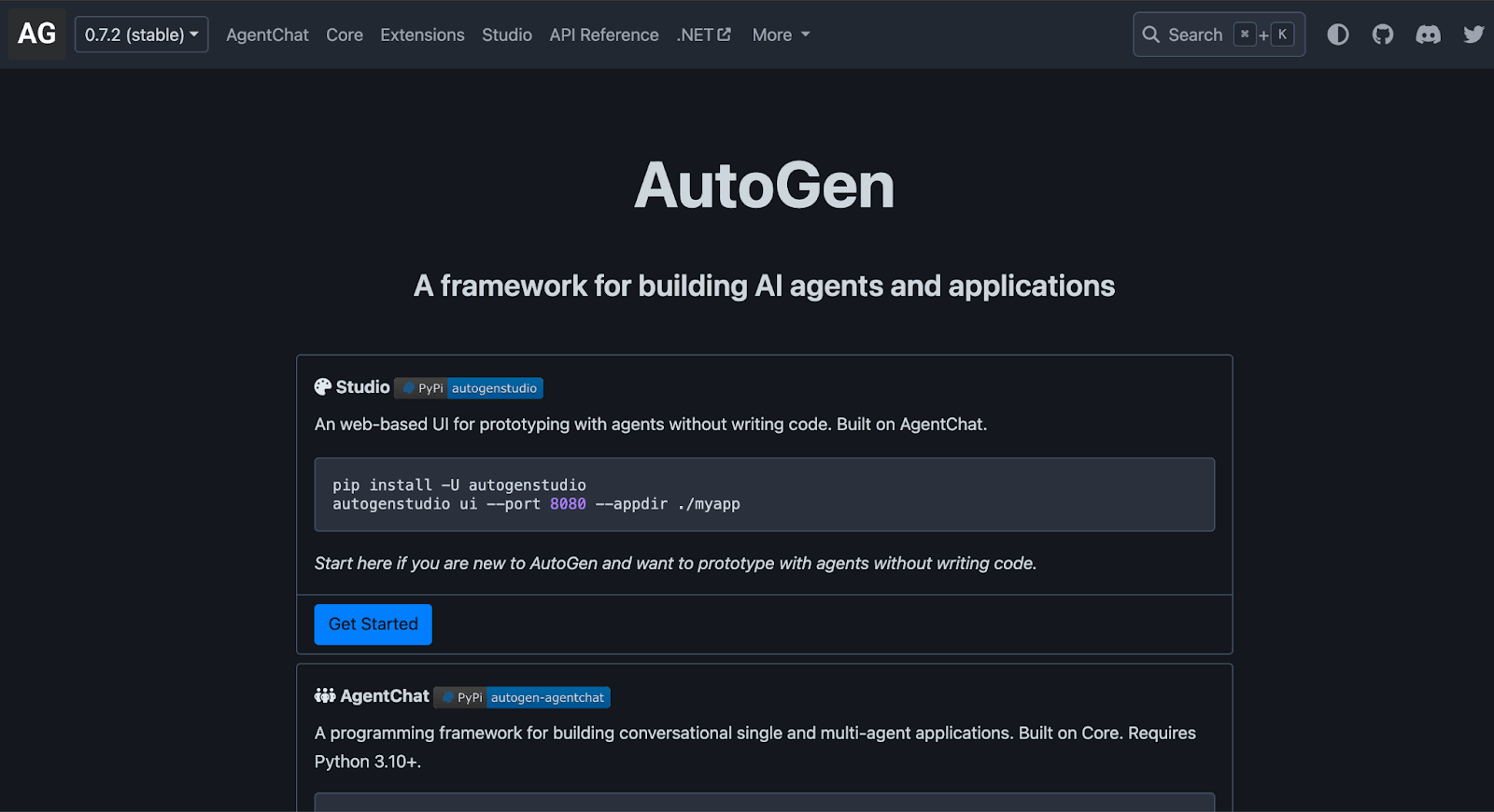Open the GitHub repository icon
1494x812 pixels.
[1383, 35]
